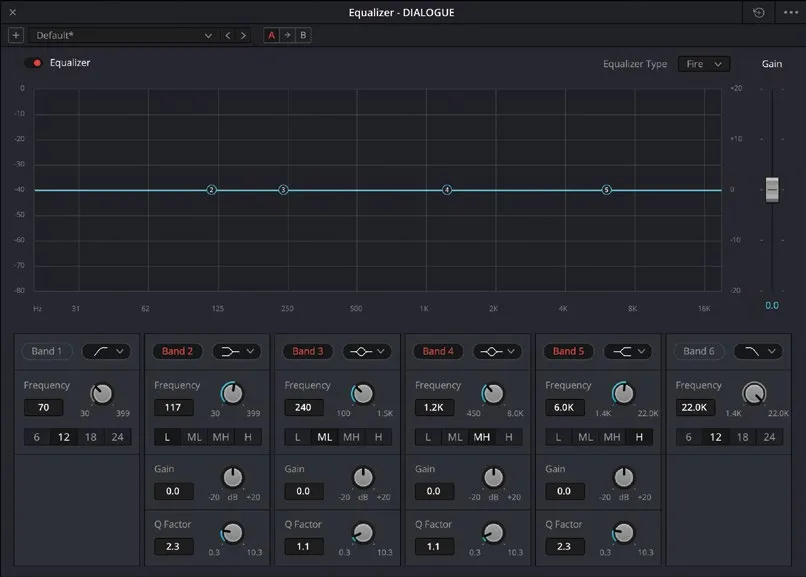
Task: Open Band 2 low-shelf filter shape dropdown
Action: coord(237,351)
